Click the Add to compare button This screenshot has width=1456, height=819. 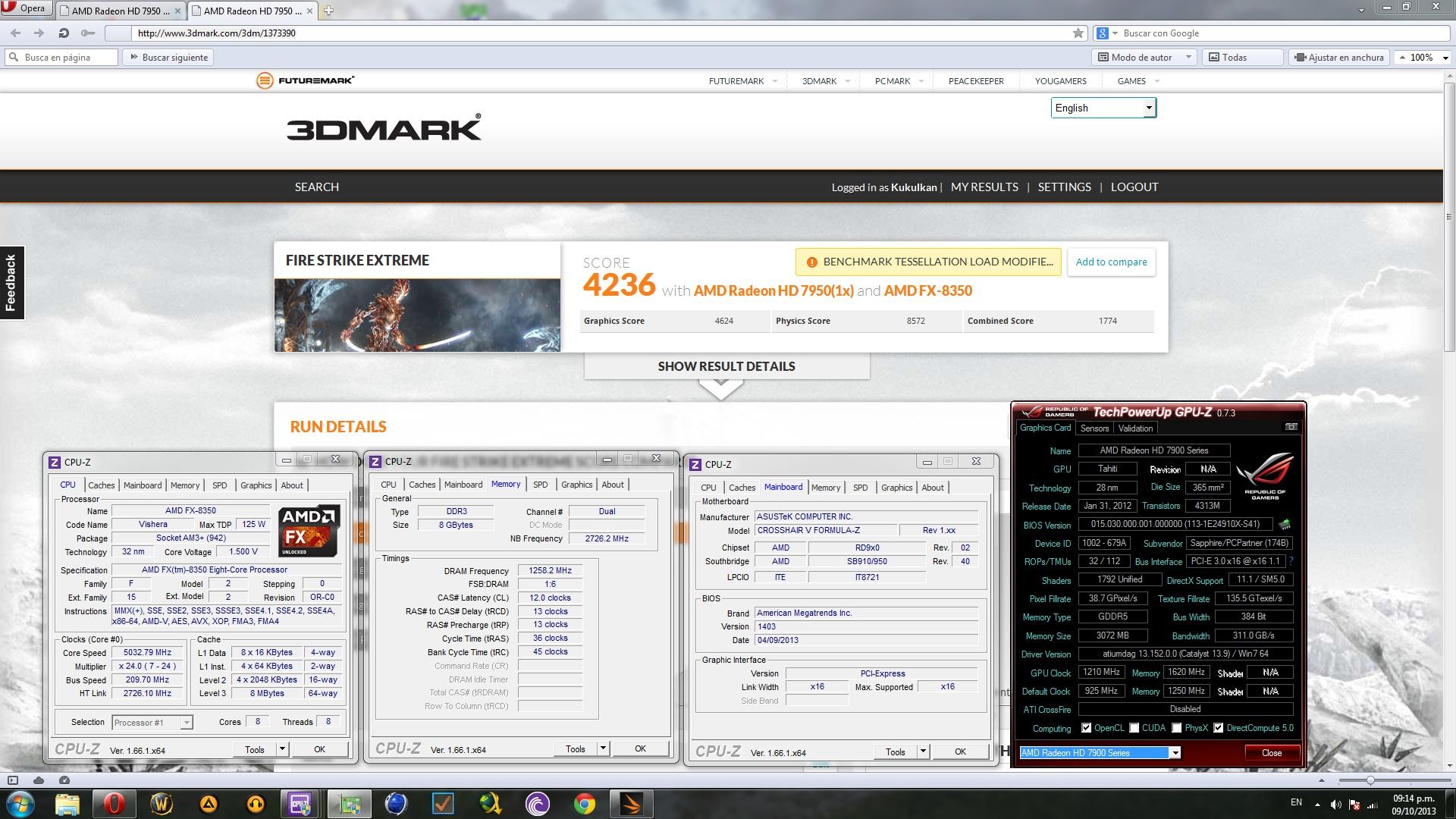(x=1111, y=262)
